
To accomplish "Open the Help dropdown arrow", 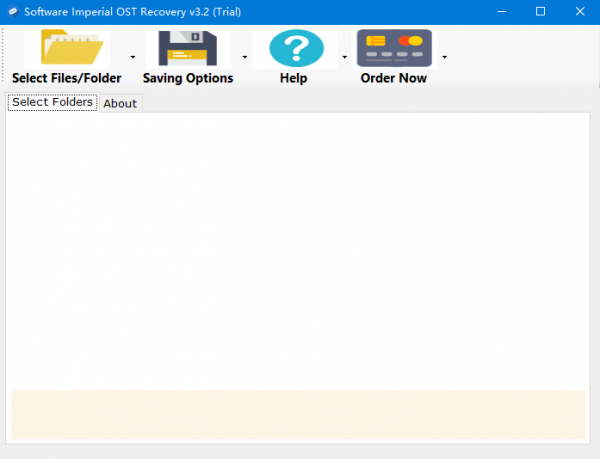I will [344, 57].
